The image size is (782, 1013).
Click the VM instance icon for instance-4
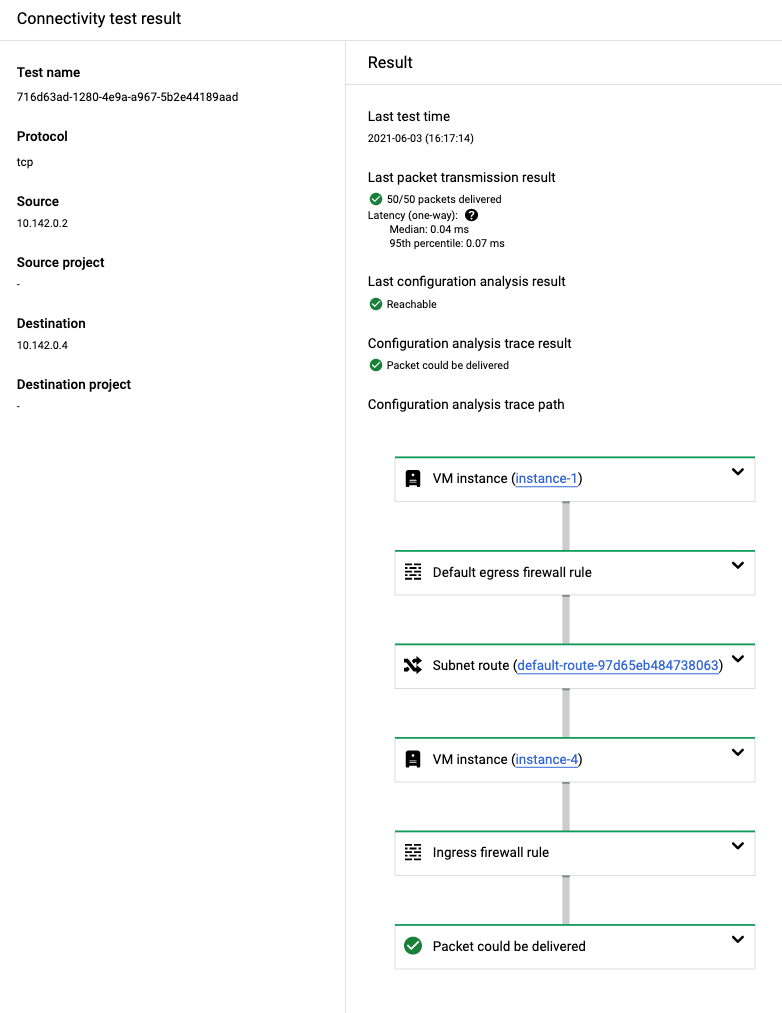click(412, 760)
